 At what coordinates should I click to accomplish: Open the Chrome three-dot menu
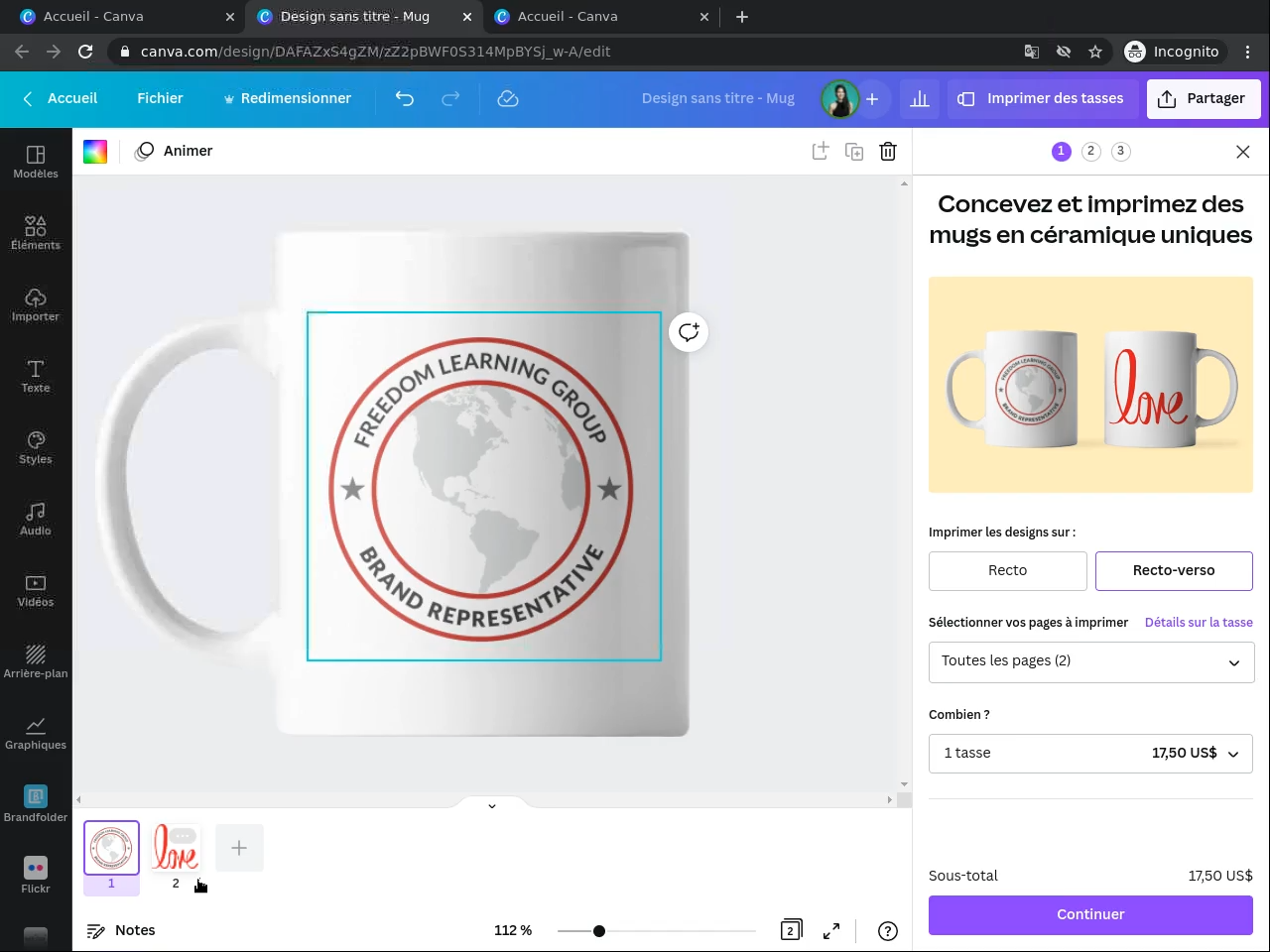1248,52
